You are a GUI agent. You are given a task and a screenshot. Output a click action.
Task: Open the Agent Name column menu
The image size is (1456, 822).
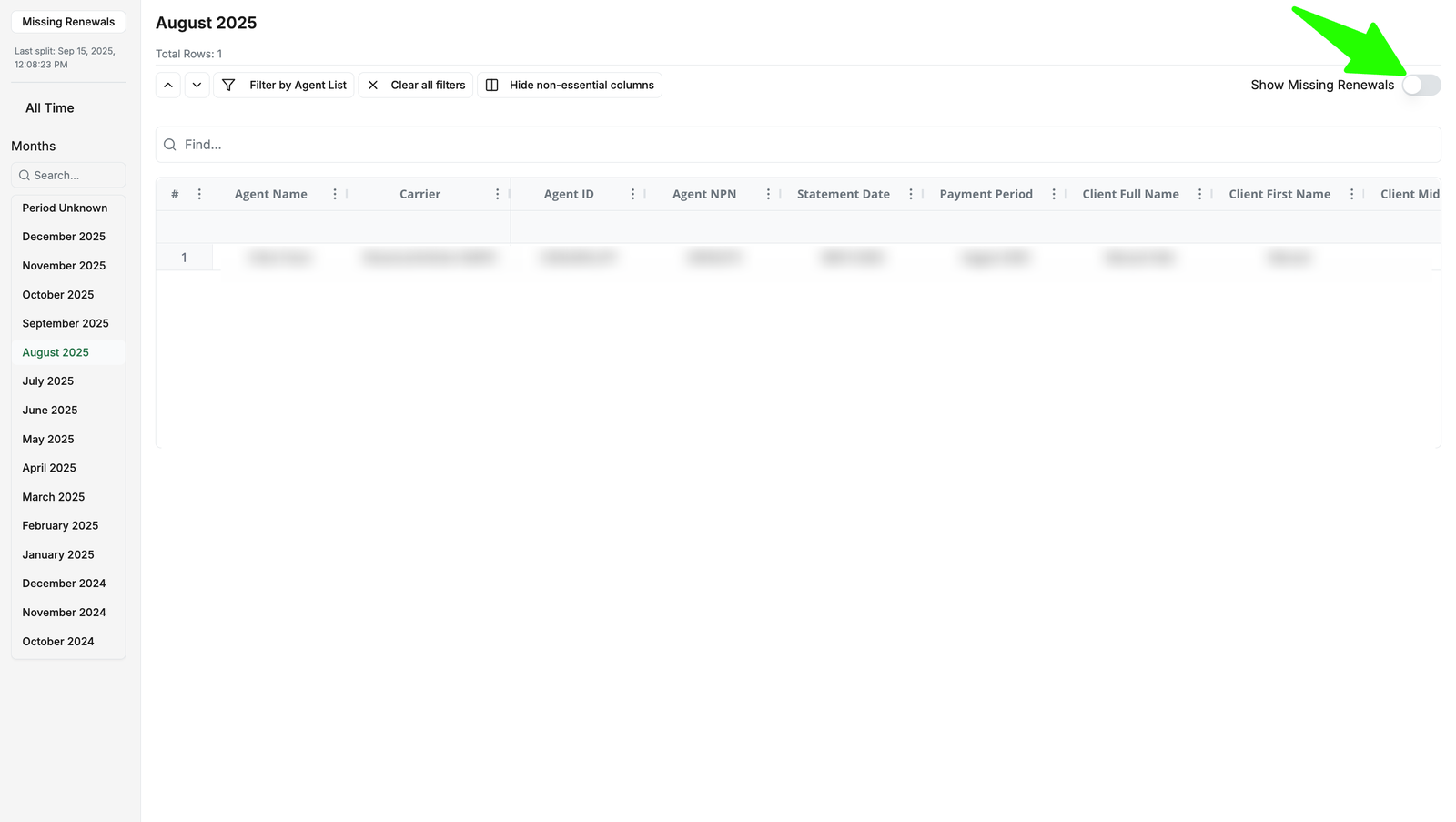(x=335, y=194)
